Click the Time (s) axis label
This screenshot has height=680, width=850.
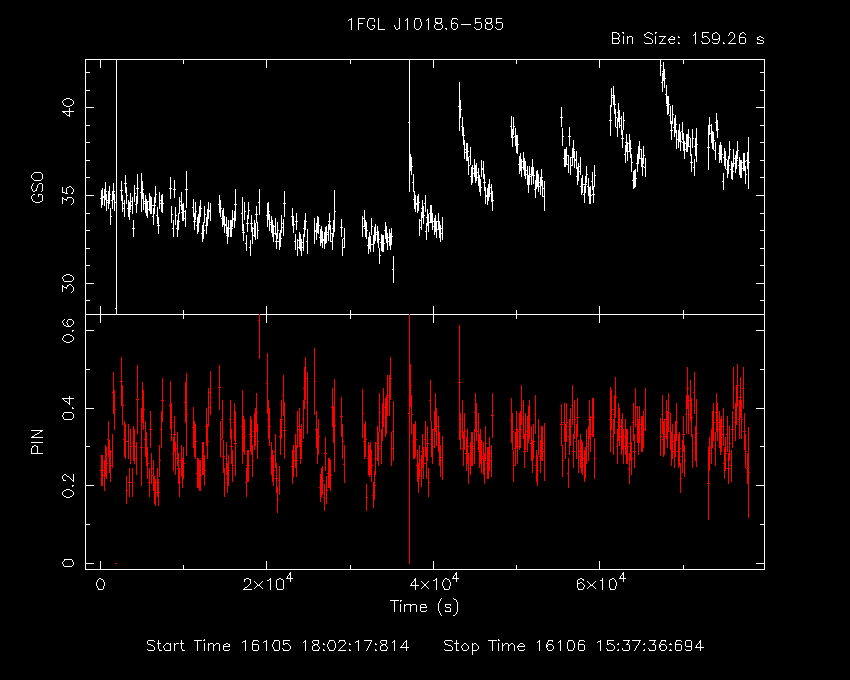(x=424, y=606)
